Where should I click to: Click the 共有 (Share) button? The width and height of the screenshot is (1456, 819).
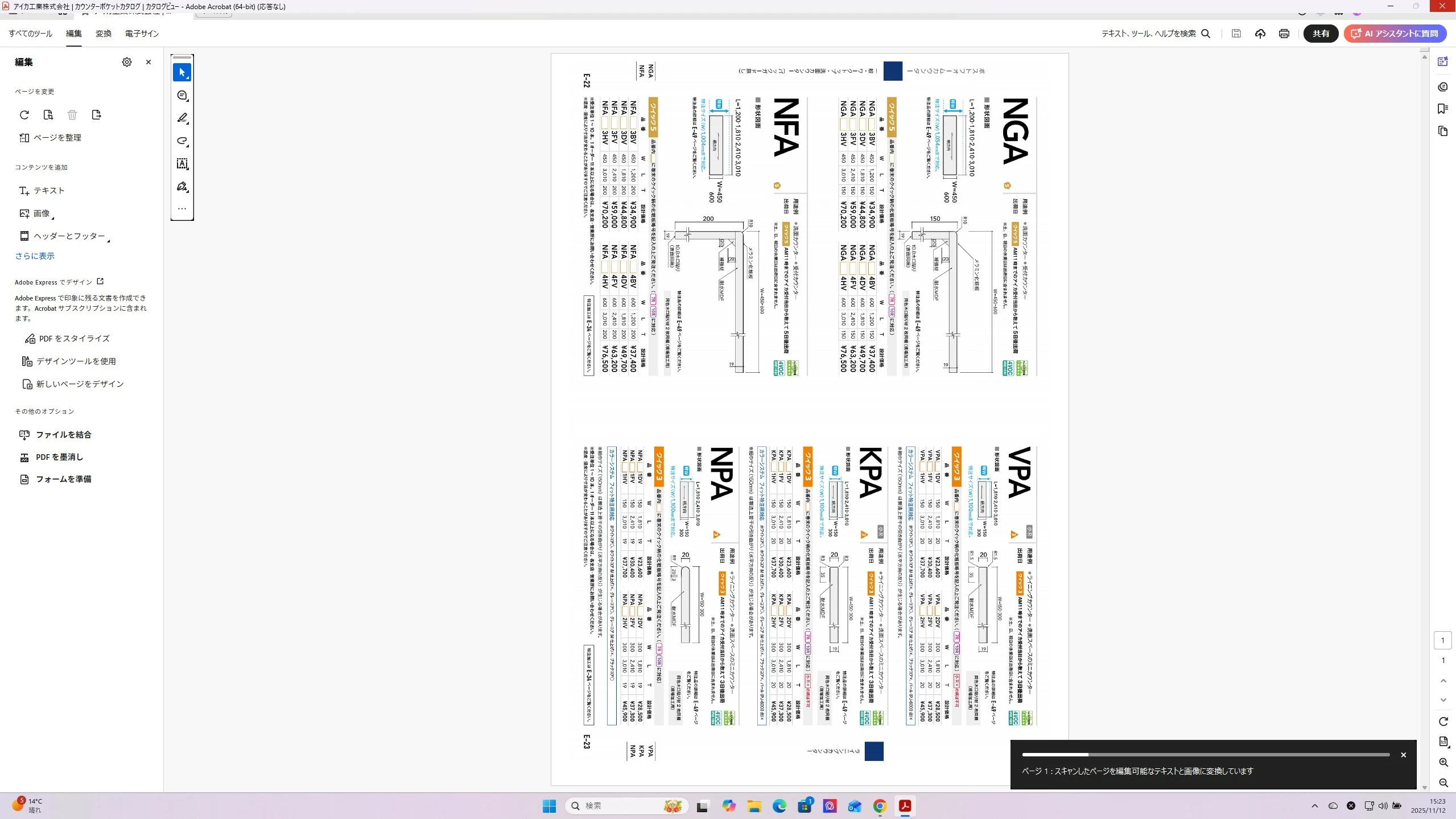click(1320, 34)
